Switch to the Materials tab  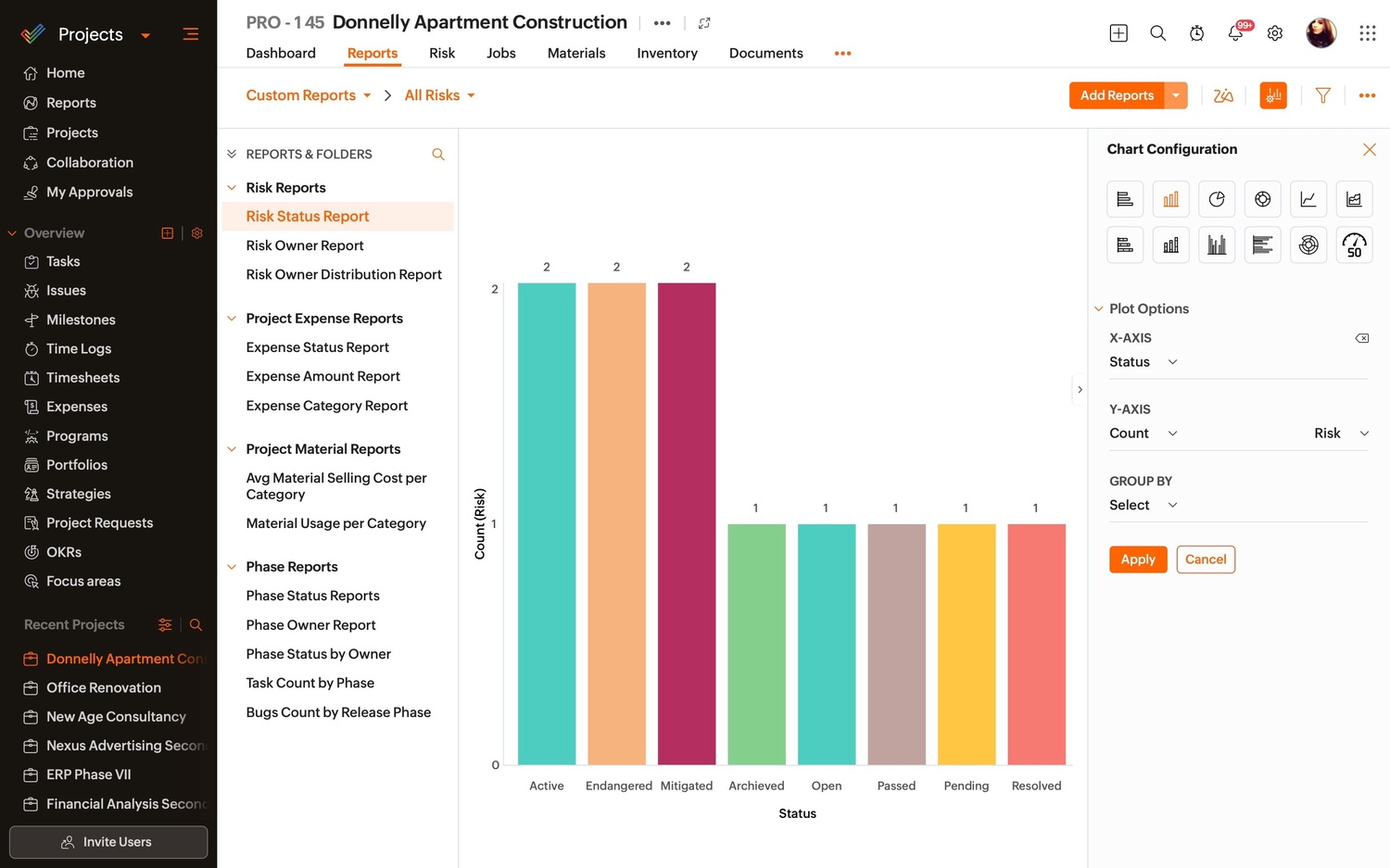coord(575,53)
